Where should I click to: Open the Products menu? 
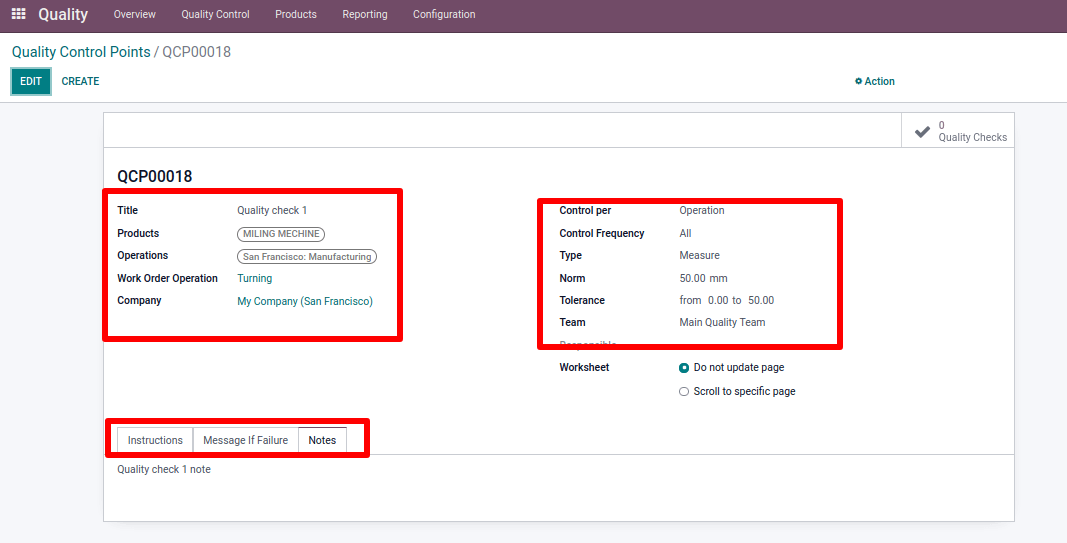tap(296, 14)
